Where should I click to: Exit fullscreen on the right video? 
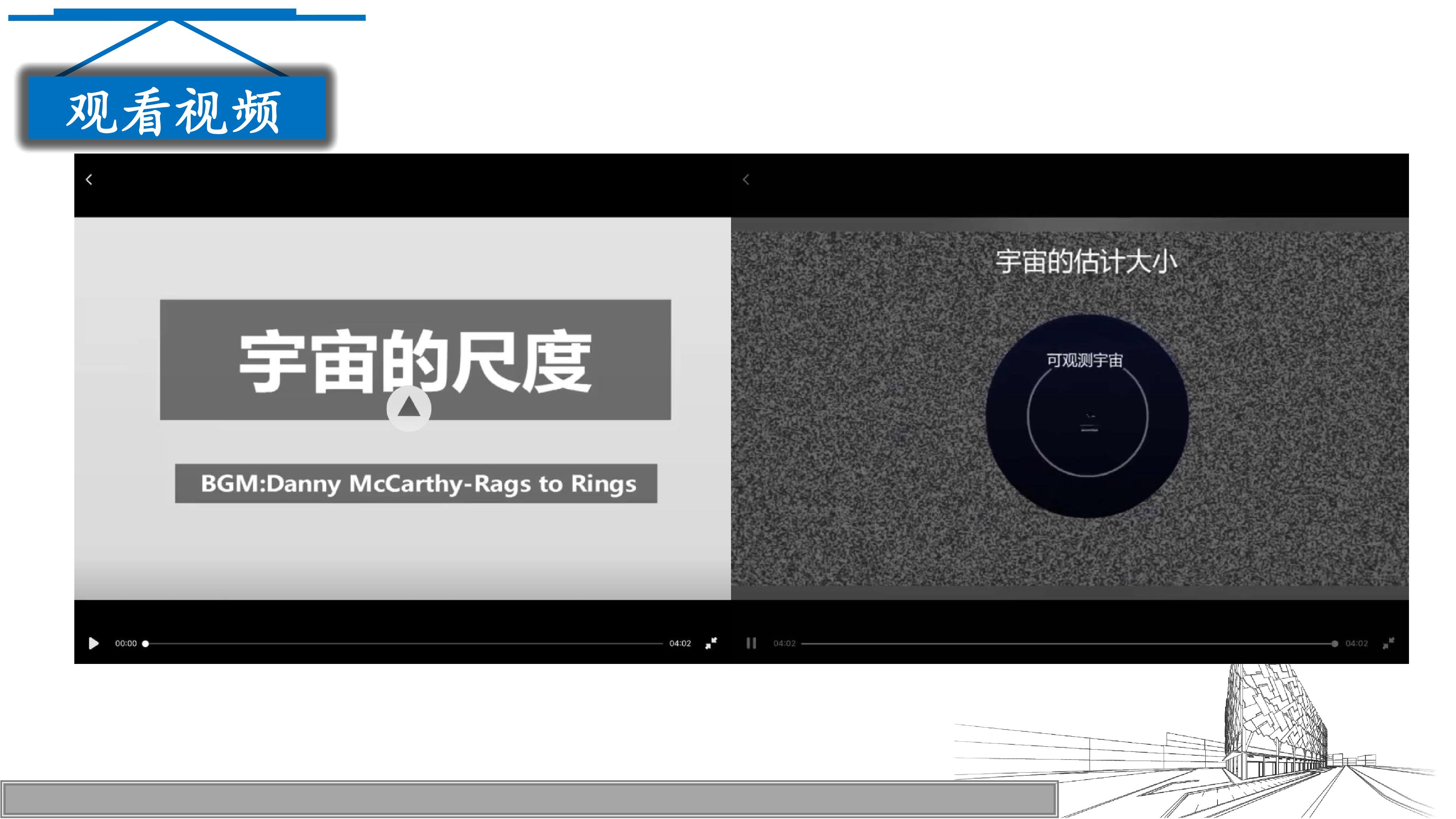(x=1389, y=643)
